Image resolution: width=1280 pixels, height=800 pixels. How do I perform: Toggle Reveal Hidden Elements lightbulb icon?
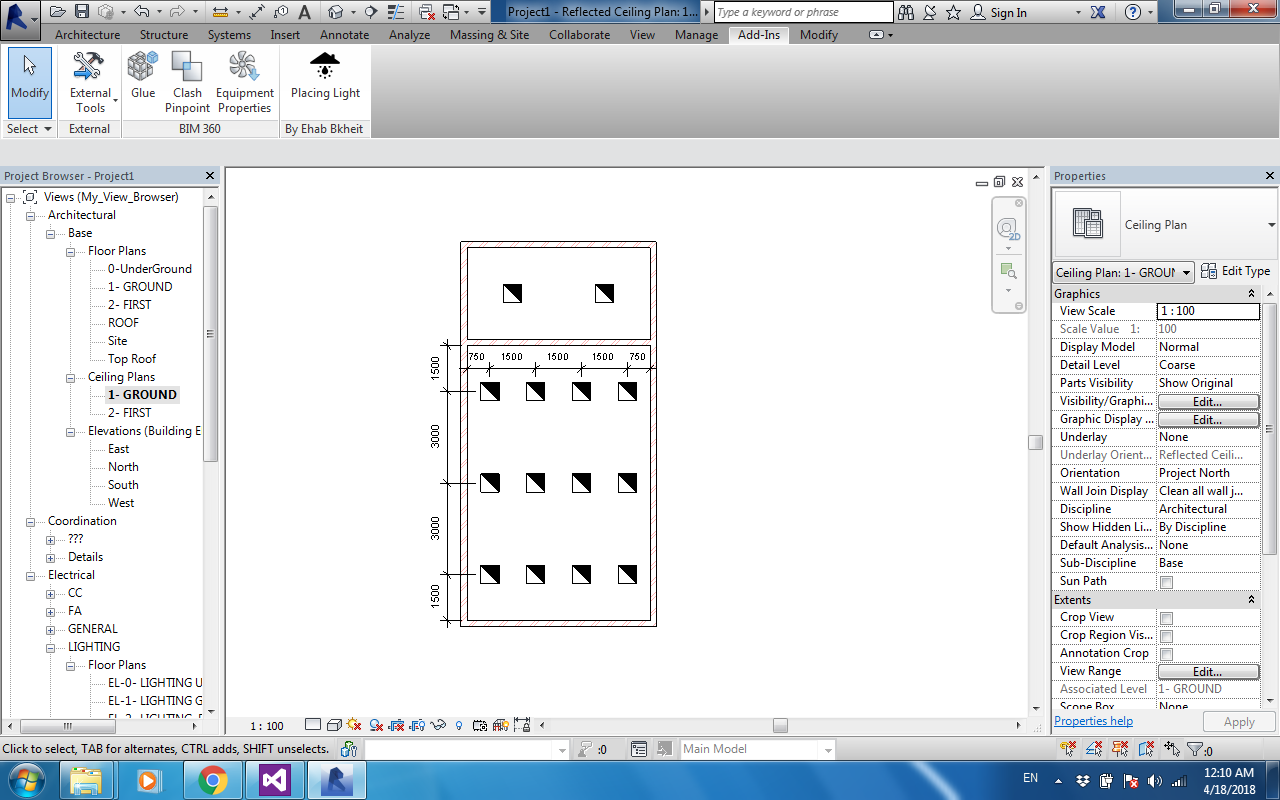(459, 725)
